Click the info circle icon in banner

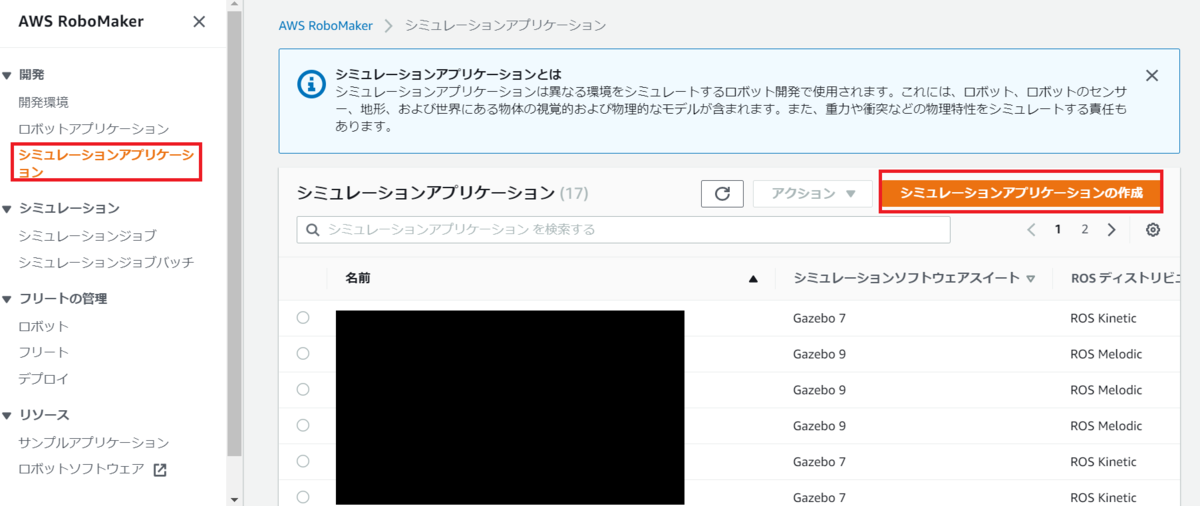(x=312, y=84)
